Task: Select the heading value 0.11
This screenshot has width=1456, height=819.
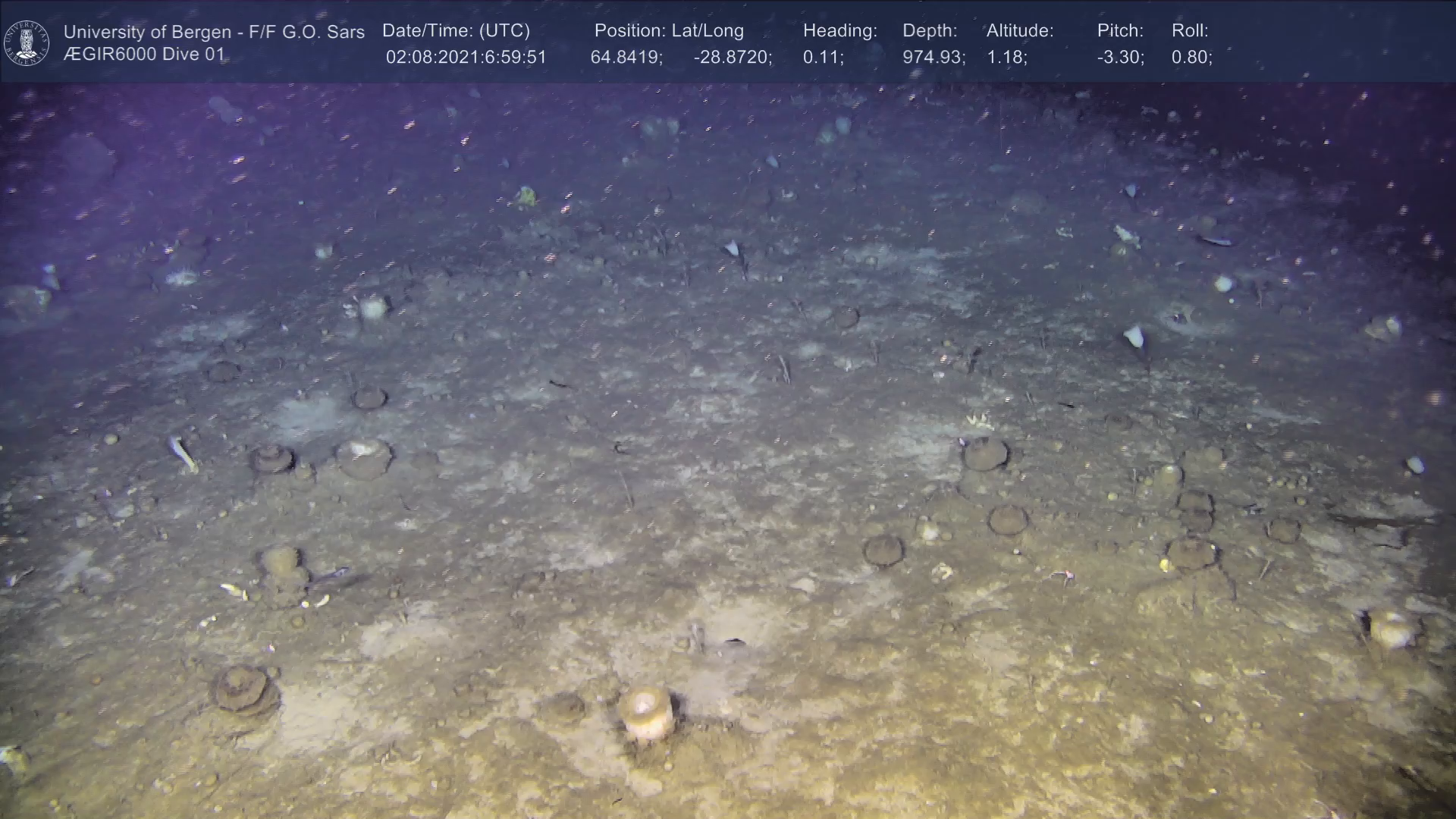Action: pos(823,58)
